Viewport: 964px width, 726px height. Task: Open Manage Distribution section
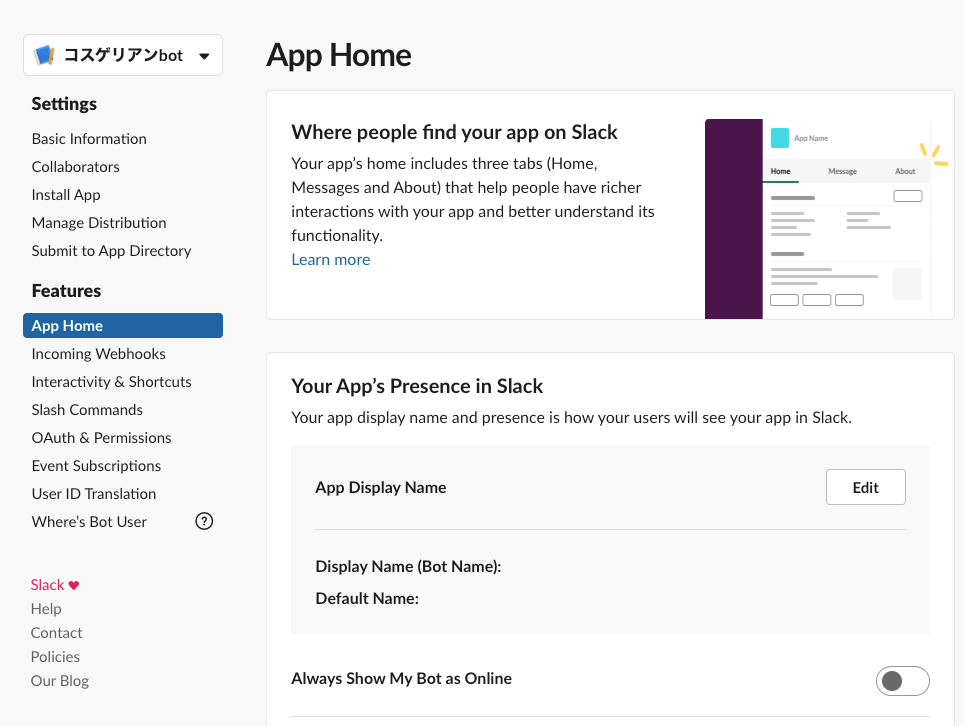99,223
